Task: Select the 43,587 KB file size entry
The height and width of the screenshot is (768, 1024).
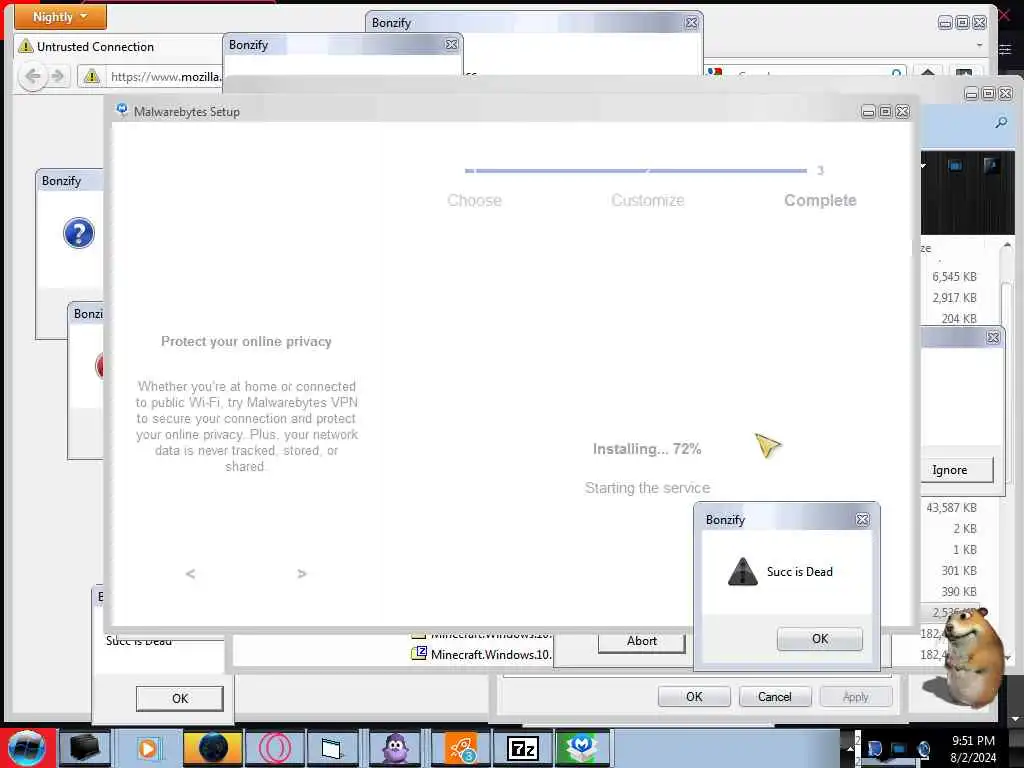Action: 951,507
